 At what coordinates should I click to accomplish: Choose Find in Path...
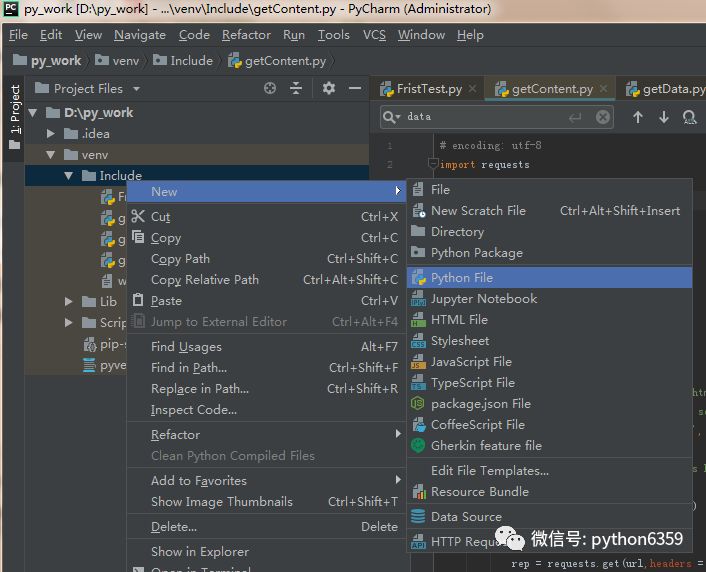click(x=267, y=368)
